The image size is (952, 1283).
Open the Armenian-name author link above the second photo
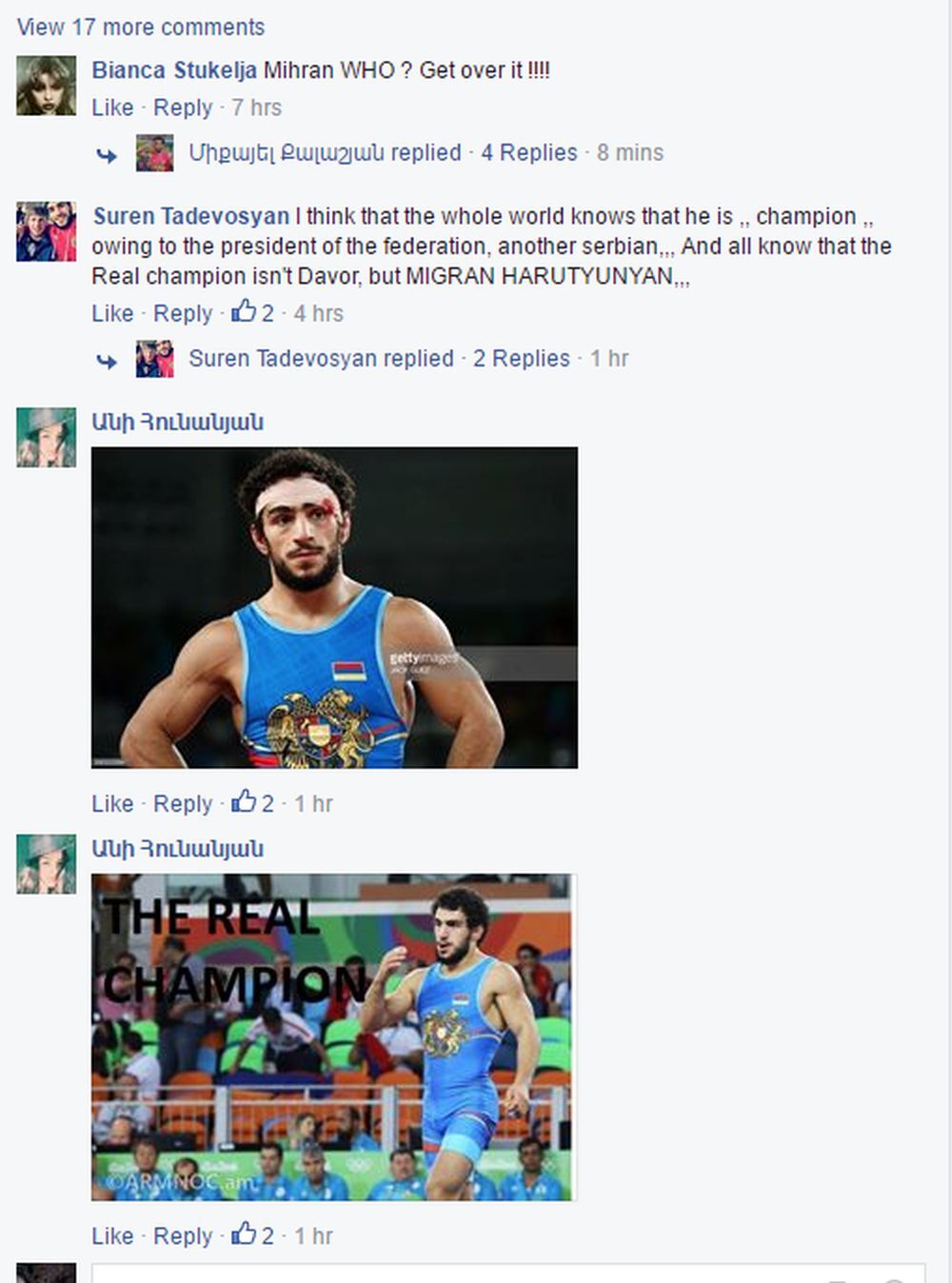(178, 849)
